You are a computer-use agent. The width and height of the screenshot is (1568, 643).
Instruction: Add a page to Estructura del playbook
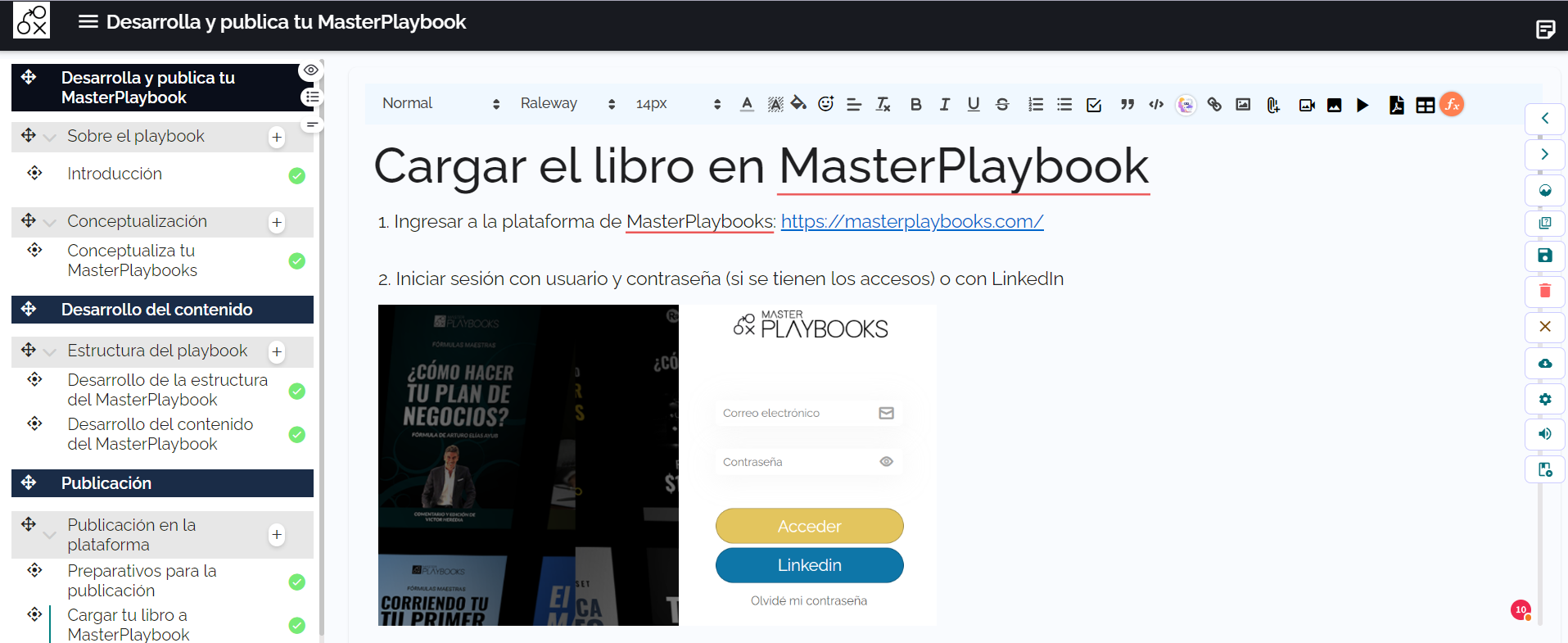[277, 351]
